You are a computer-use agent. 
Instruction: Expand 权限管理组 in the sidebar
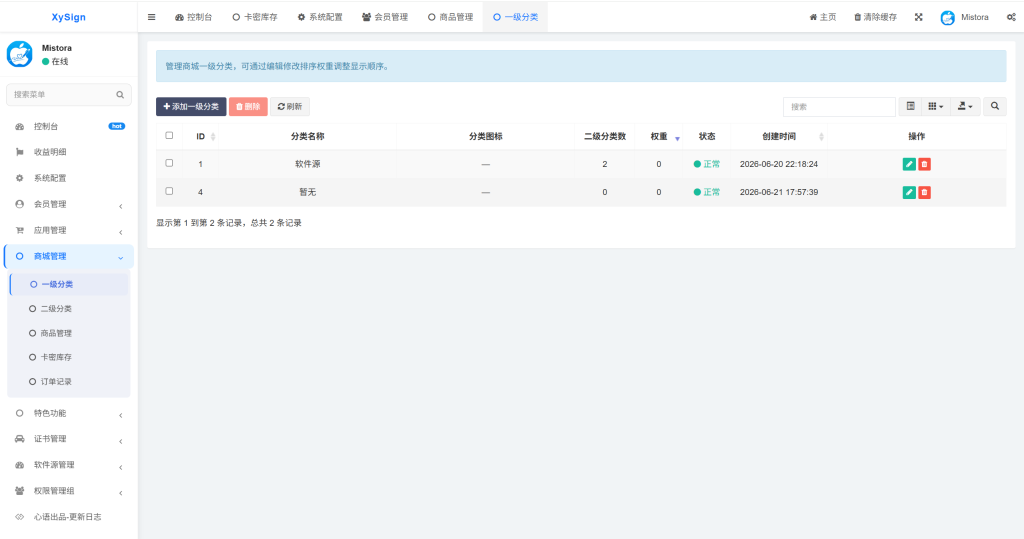coord(69,491)
